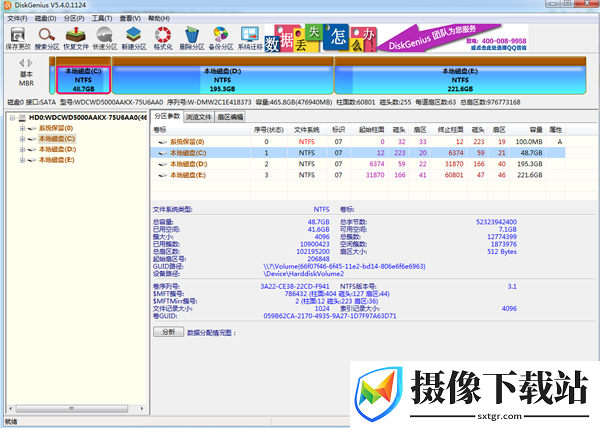Switch to the 浏览文件 tab
The image size is (600, 428).
tap(199, 117)
